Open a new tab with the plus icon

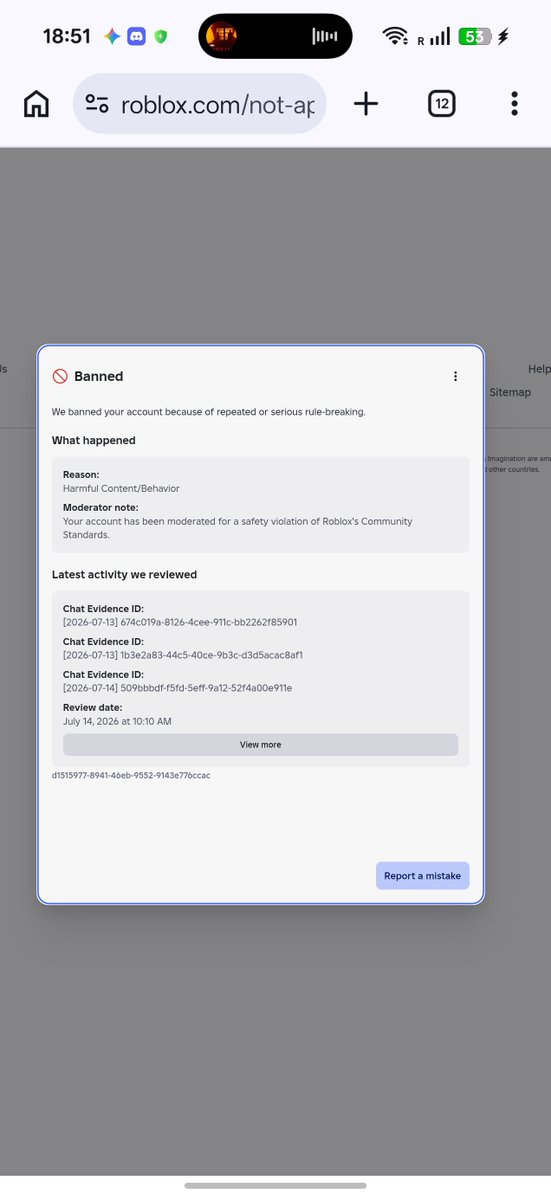click(366, 103)
